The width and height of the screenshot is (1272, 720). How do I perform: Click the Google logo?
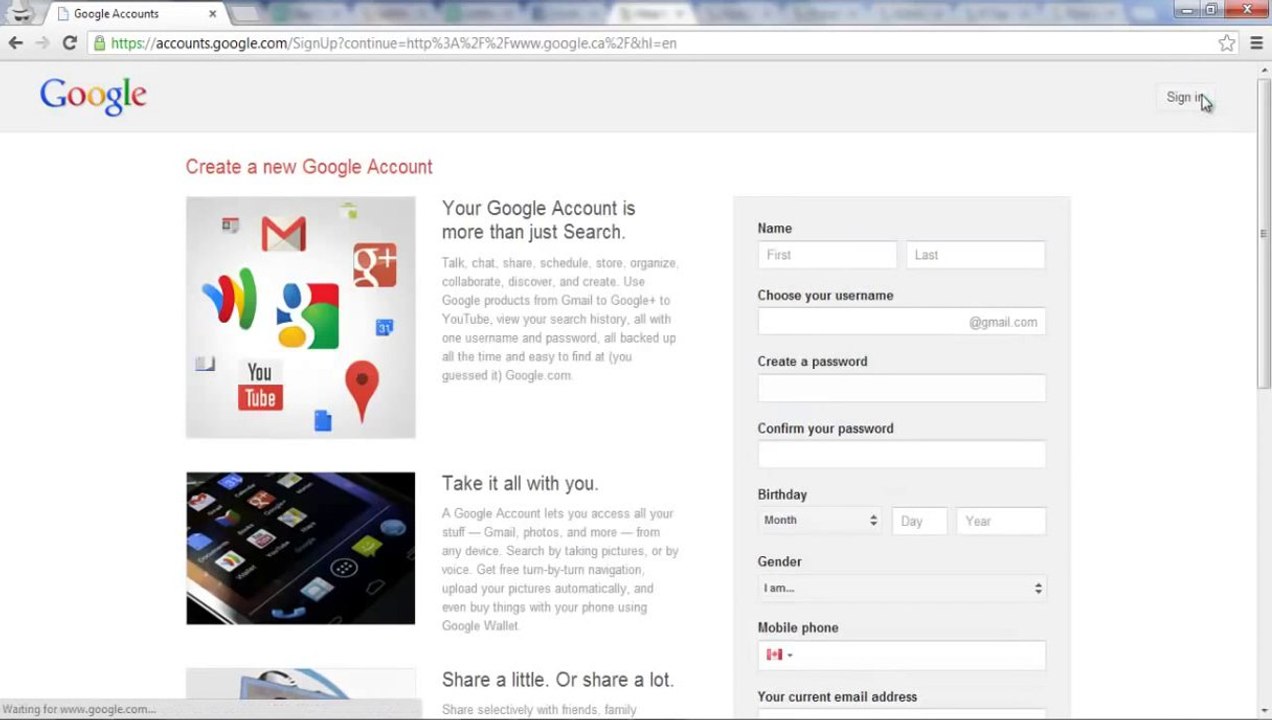pos(93,96)
